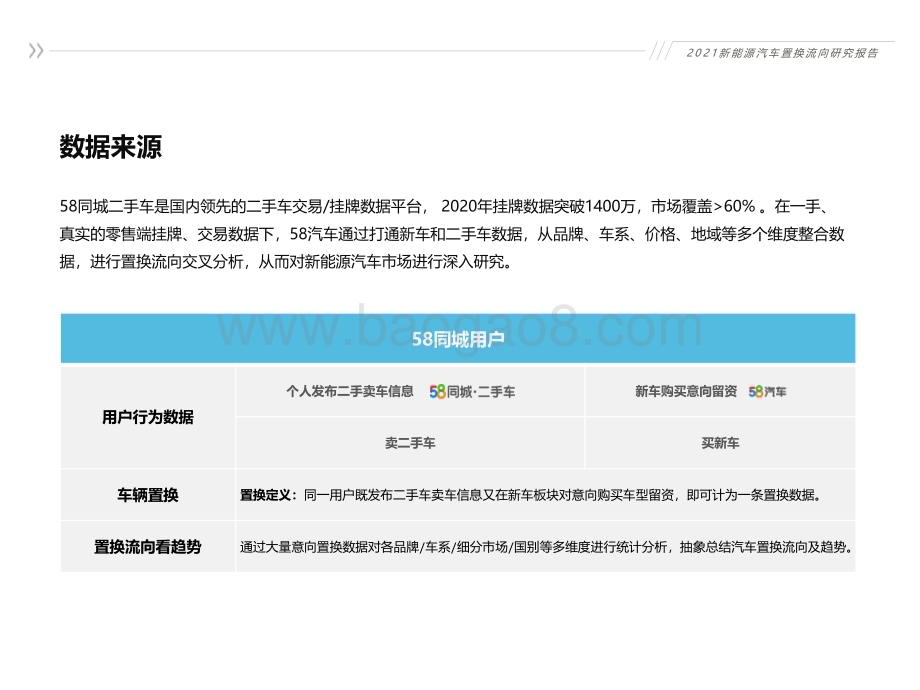Select the 用户行为数据 row label
Image resolution: width=920 pixels, height=690 pixels.
[147, 417]
